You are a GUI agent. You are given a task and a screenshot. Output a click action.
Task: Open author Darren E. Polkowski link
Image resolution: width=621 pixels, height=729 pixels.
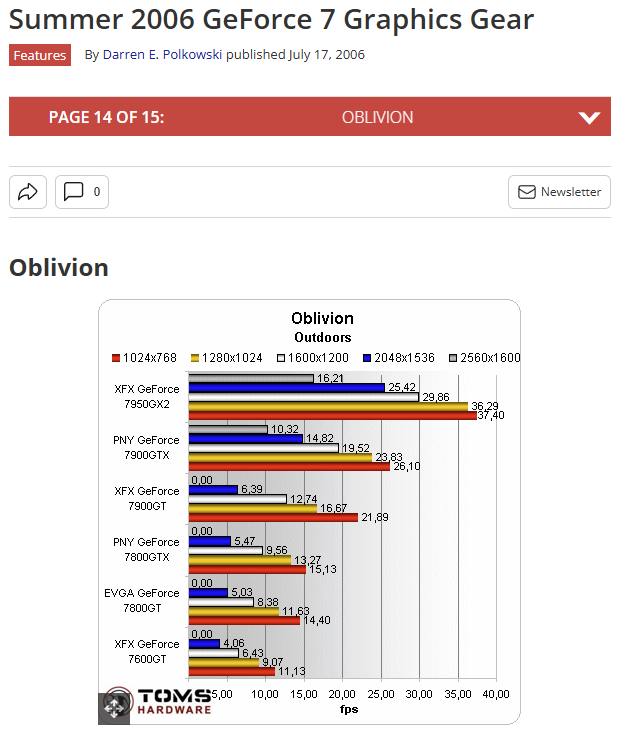(x=162, y=54)
